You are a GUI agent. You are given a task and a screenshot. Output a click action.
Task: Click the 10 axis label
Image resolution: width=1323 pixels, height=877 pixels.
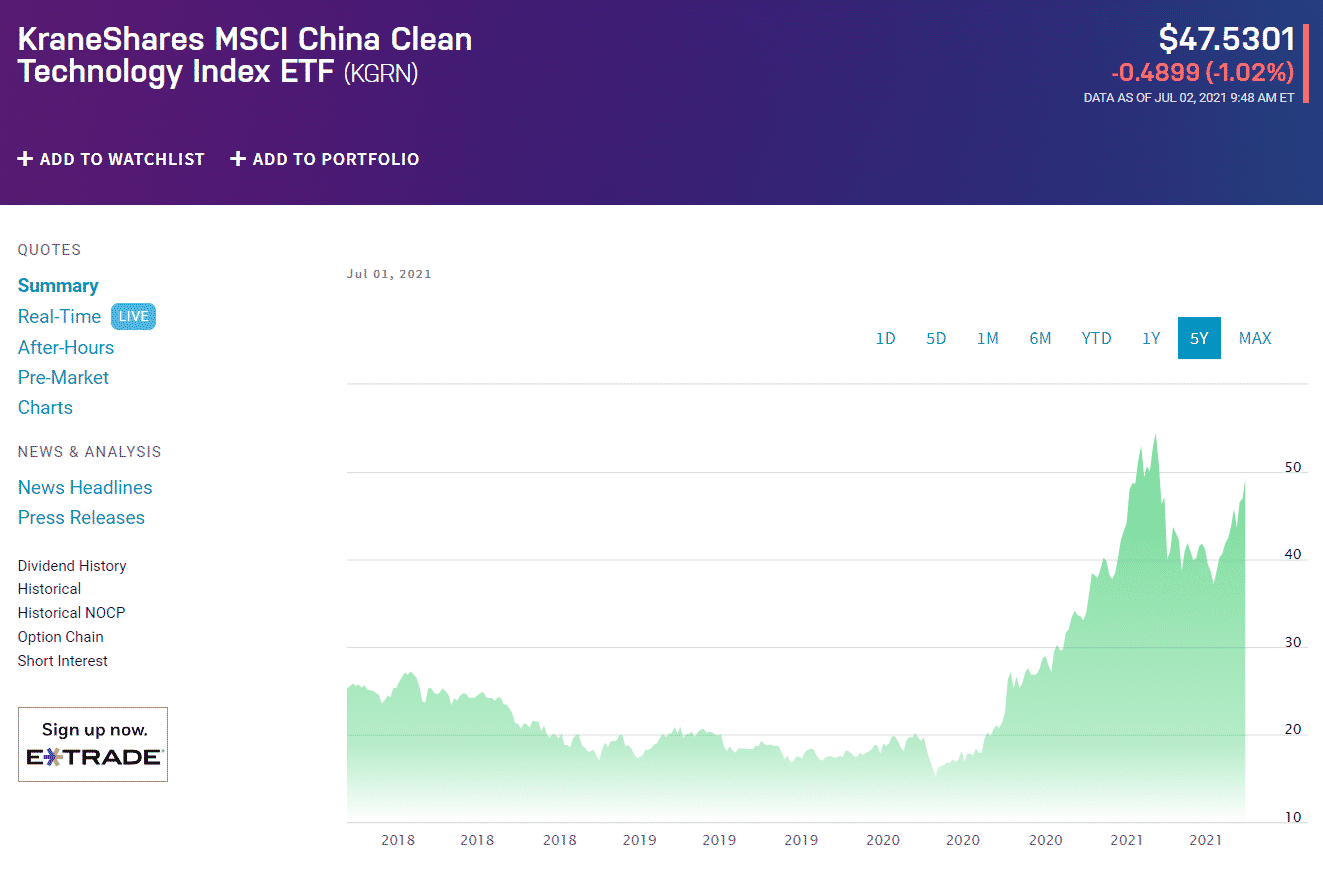click(x=1294, y=817)
